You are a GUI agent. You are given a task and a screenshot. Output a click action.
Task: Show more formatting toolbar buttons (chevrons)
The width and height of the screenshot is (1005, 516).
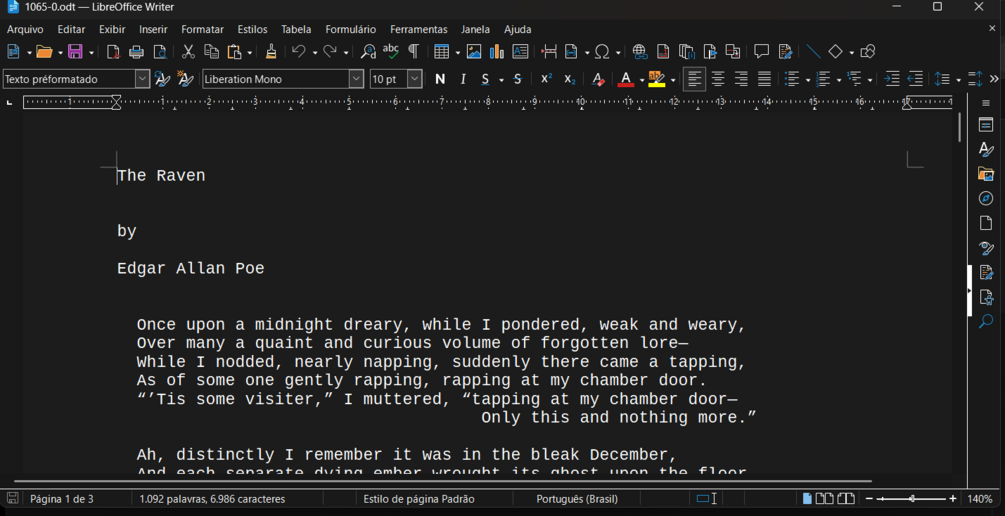(x=994, y=79)
